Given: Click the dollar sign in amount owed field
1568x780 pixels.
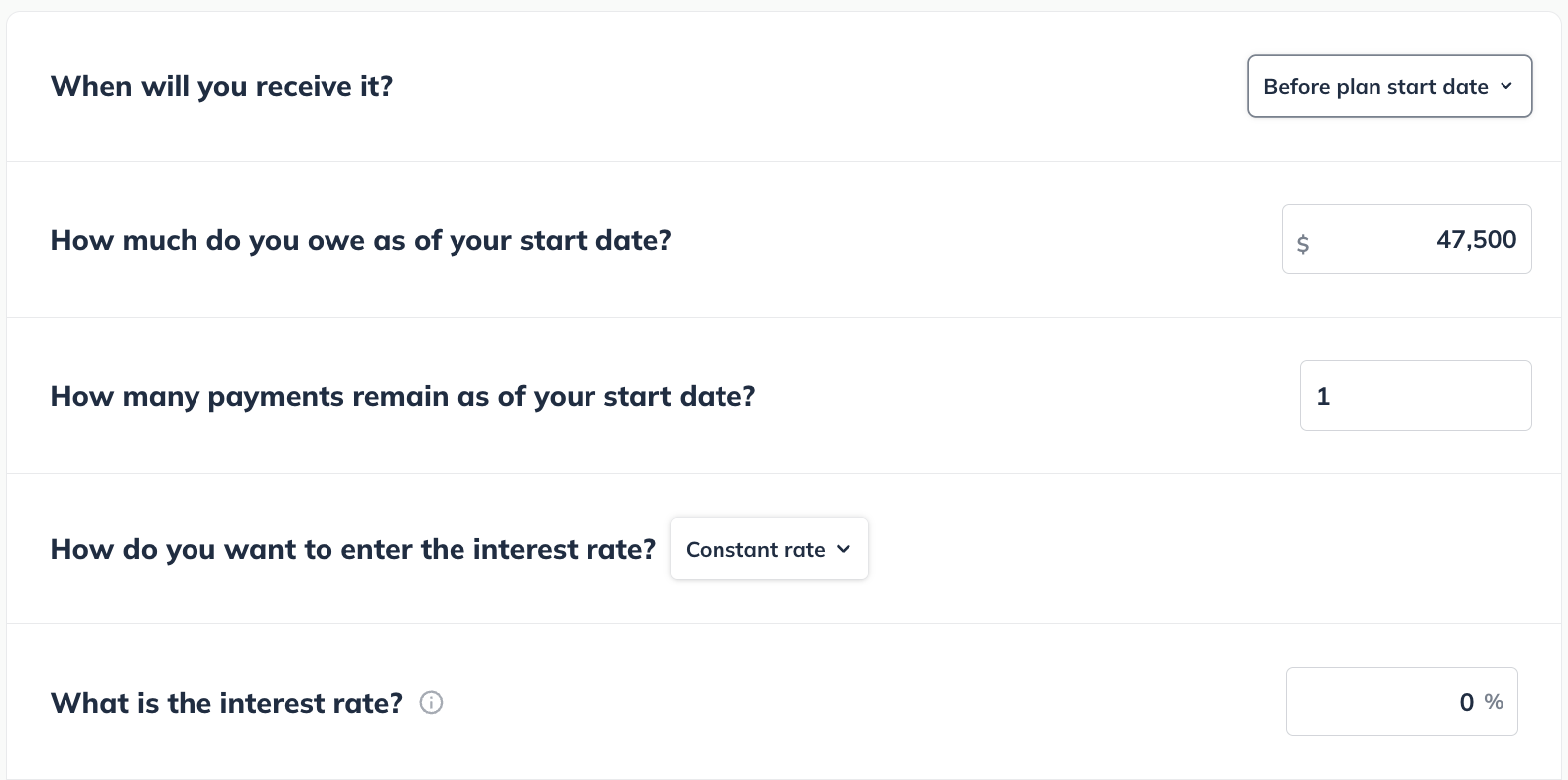Looking at the screenshot, I should (x=1304, y=241).
